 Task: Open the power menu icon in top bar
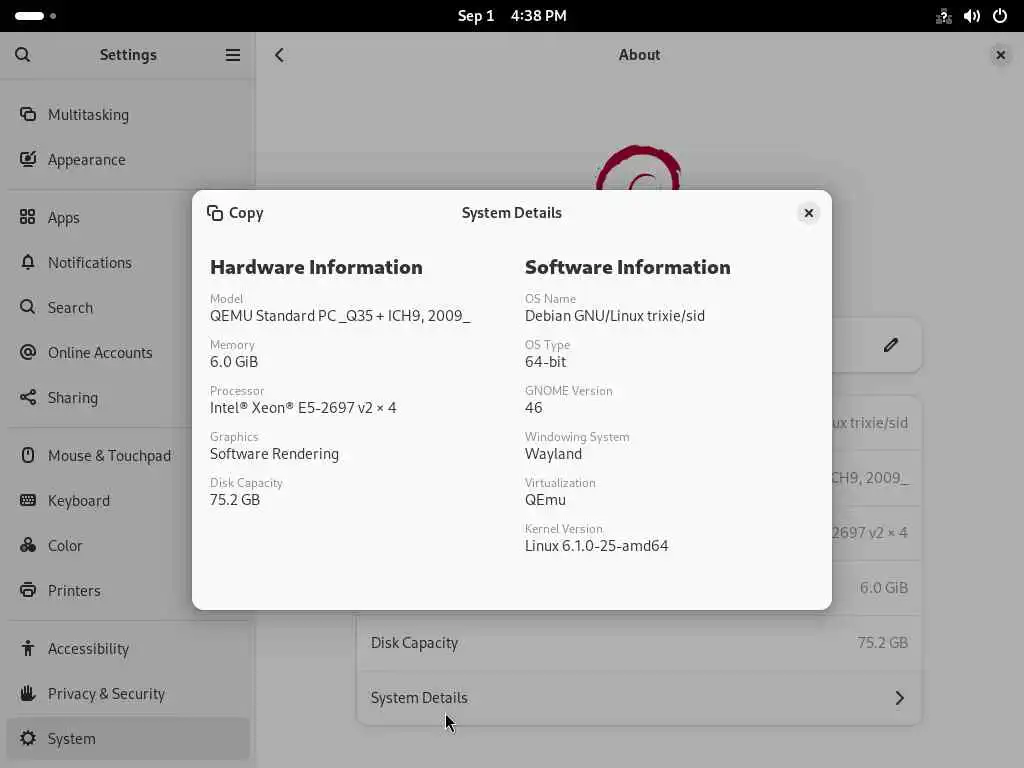1000,16
